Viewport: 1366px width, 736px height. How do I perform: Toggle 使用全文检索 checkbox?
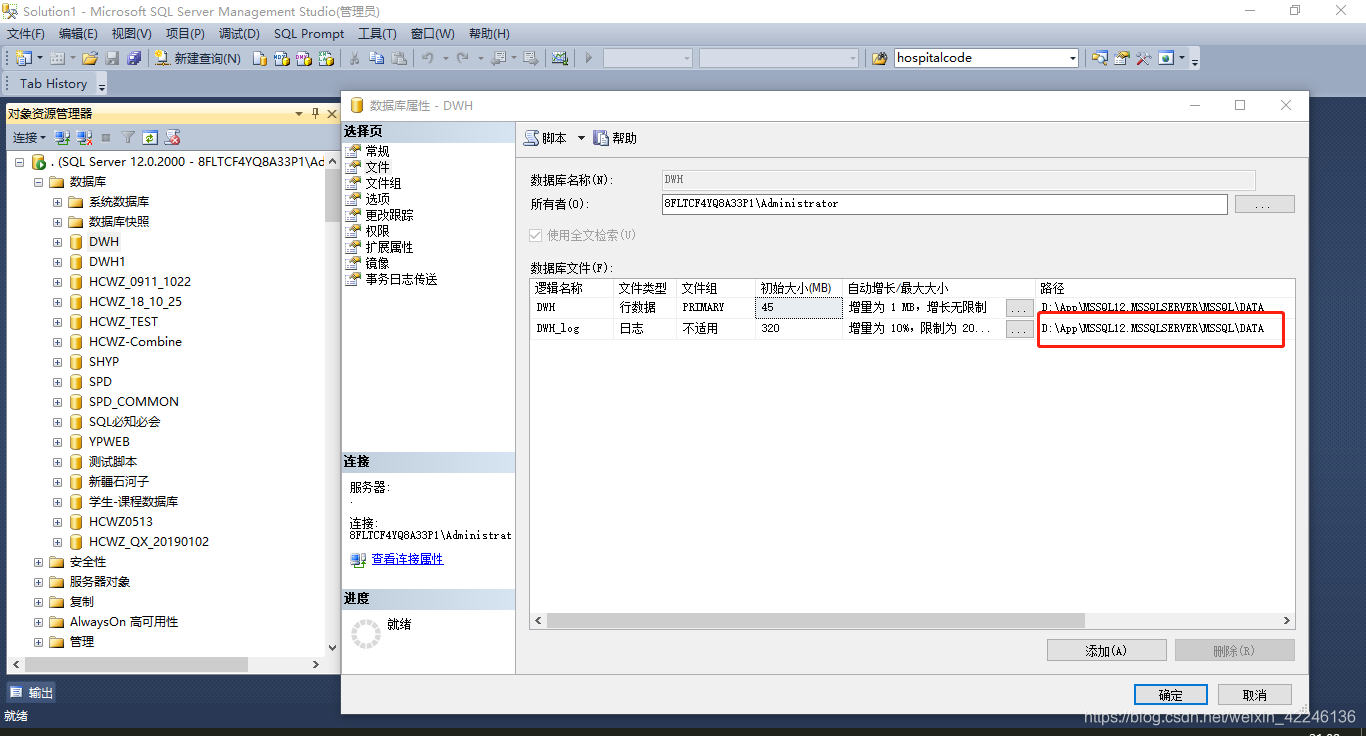pos(536,235)
